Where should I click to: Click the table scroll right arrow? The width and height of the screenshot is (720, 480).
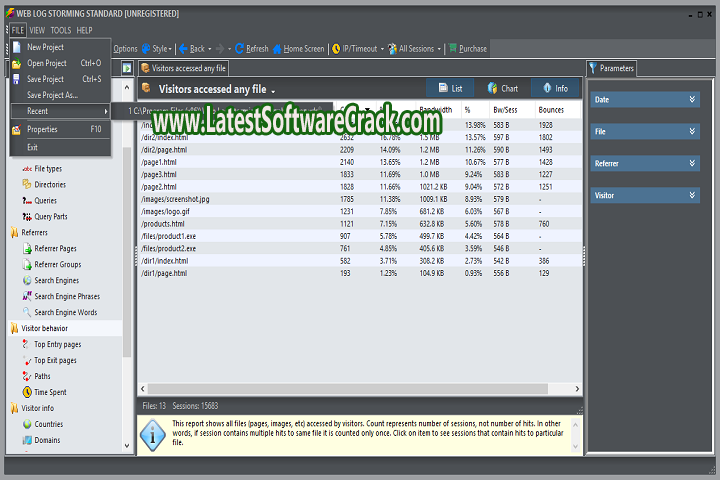(x=577, y=389)
